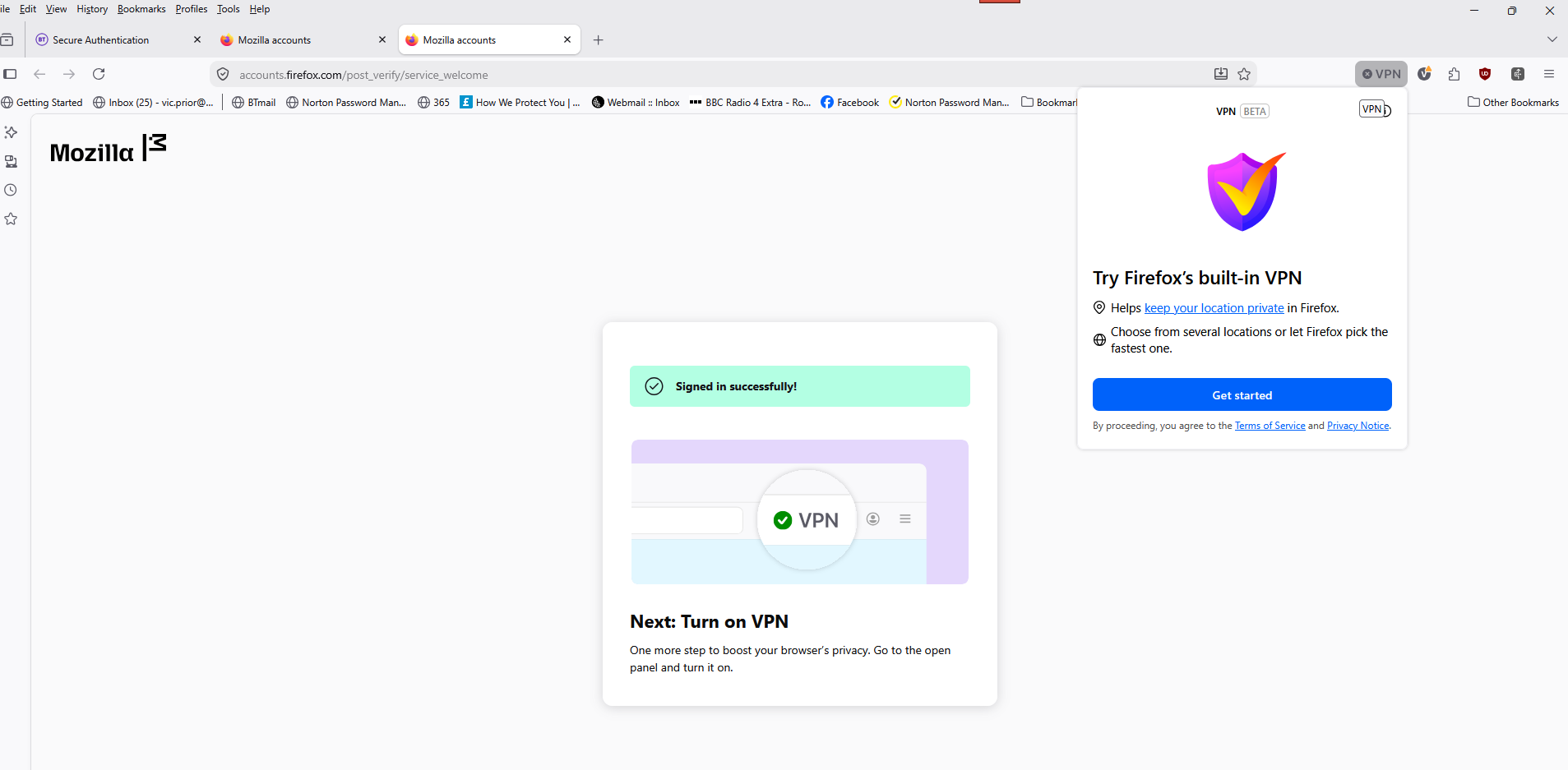
Task: Open the How We Protect You bookmark
Action: [x=520, y=103]
